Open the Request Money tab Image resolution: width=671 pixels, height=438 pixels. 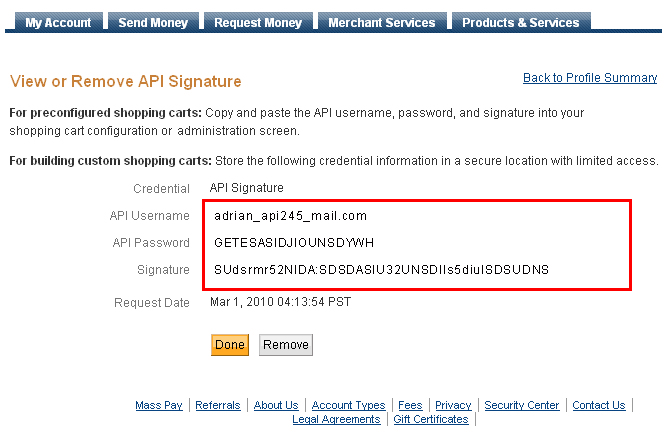tap(258, 22)
